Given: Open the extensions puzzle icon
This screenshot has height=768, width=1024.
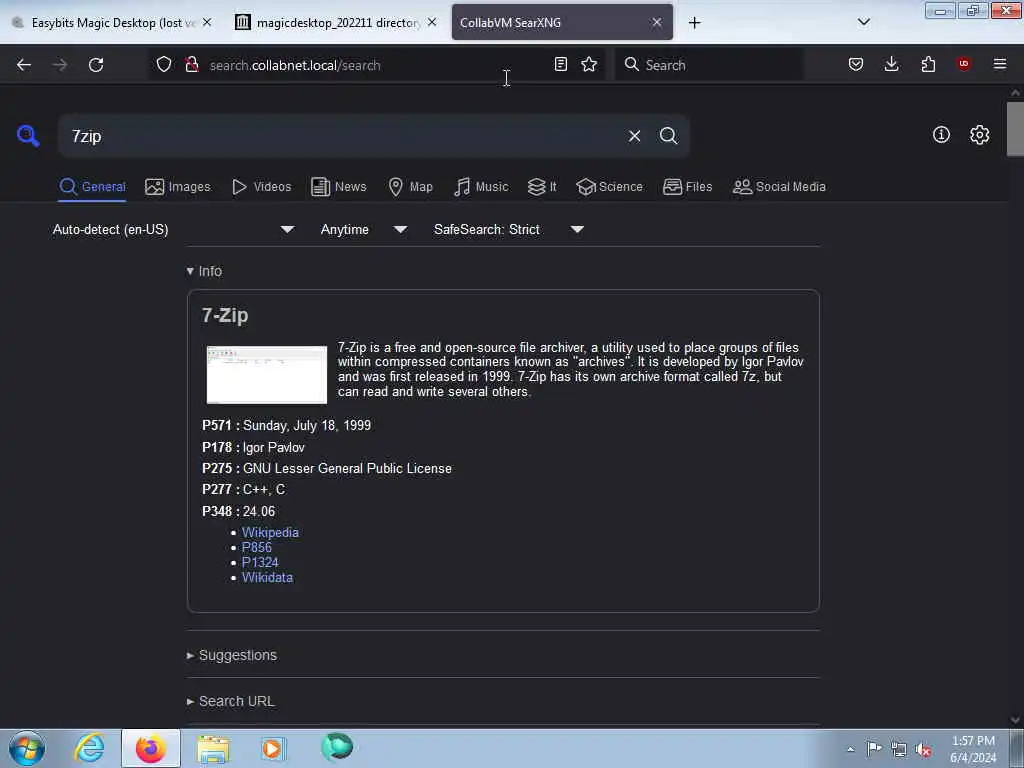Looking at the screenshot, I should (x=928, y=64).
